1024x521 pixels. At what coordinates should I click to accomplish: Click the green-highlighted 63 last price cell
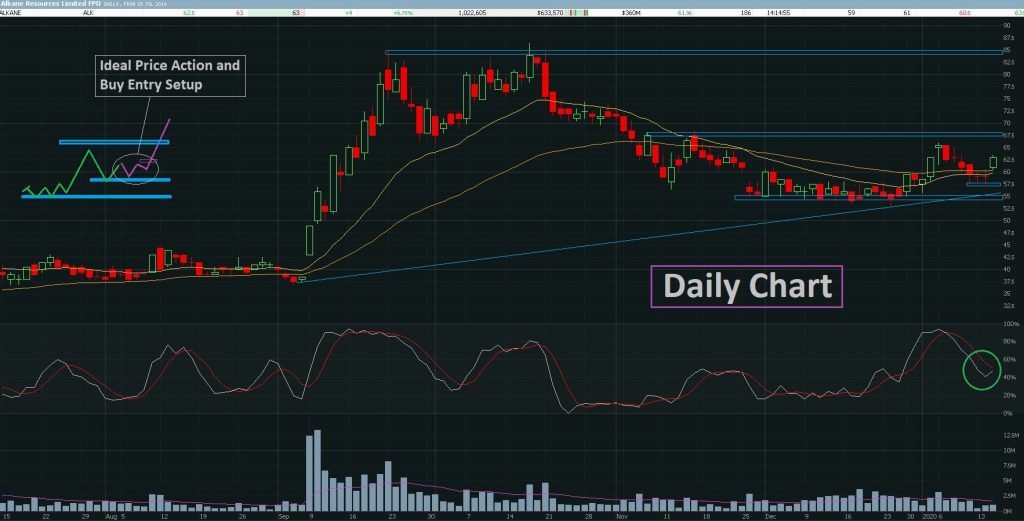click(x=274, y=12)
